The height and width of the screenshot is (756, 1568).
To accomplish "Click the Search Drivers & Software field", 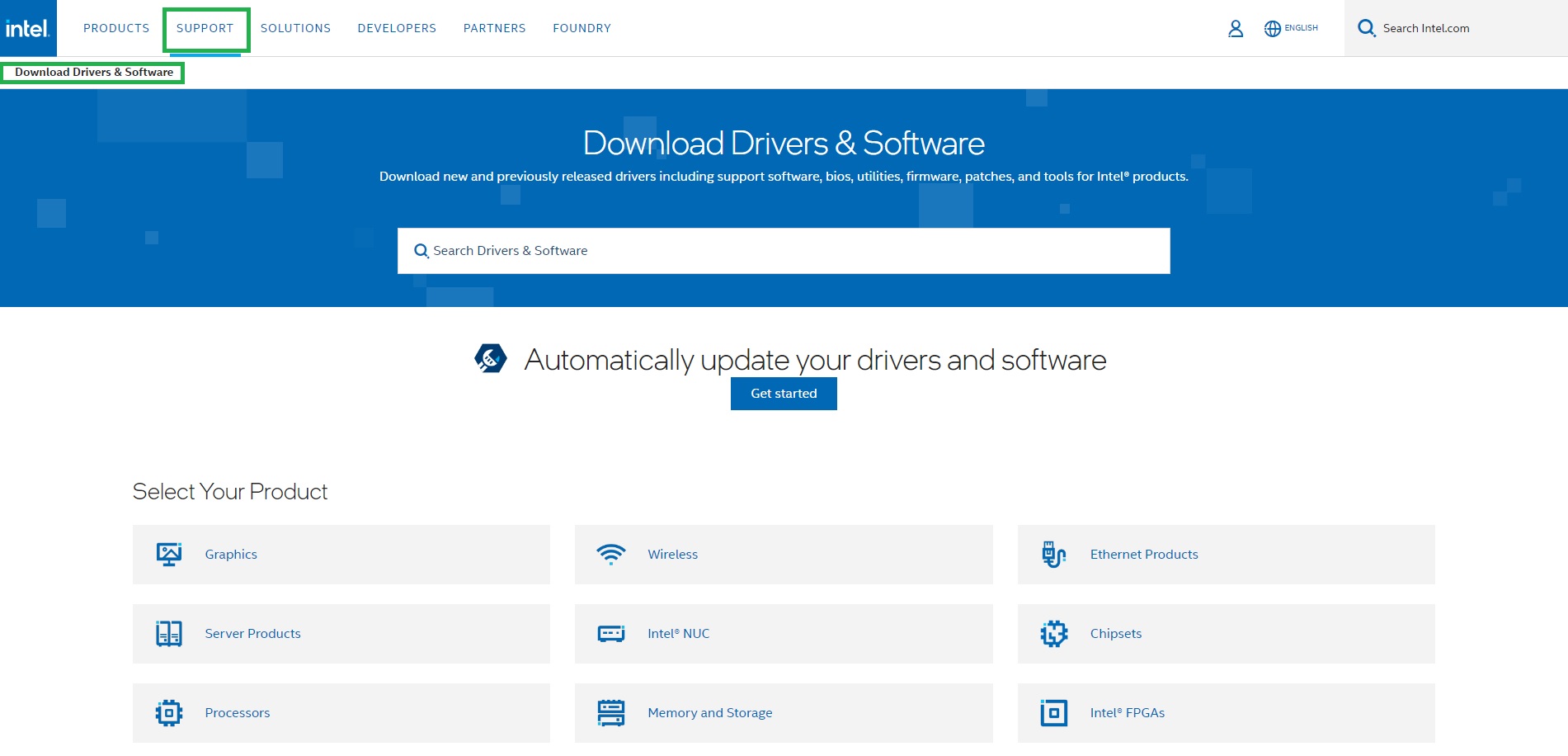I will (x=783, y=250).
